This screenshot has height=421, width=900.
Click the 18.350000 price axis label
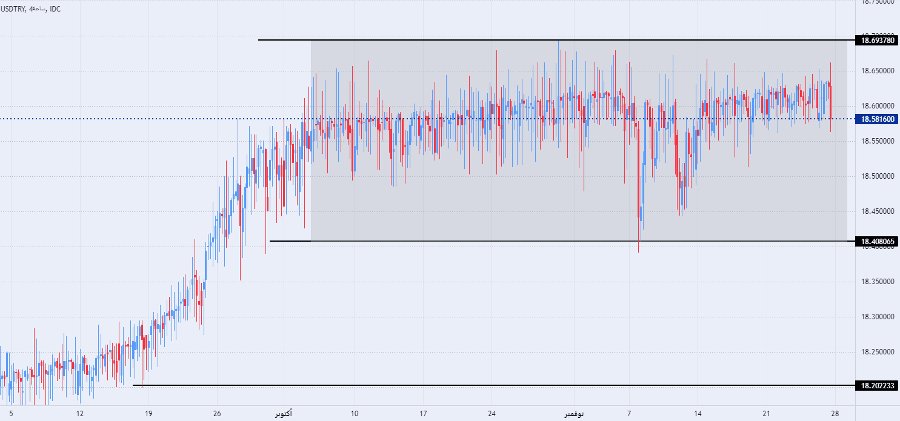878,281
